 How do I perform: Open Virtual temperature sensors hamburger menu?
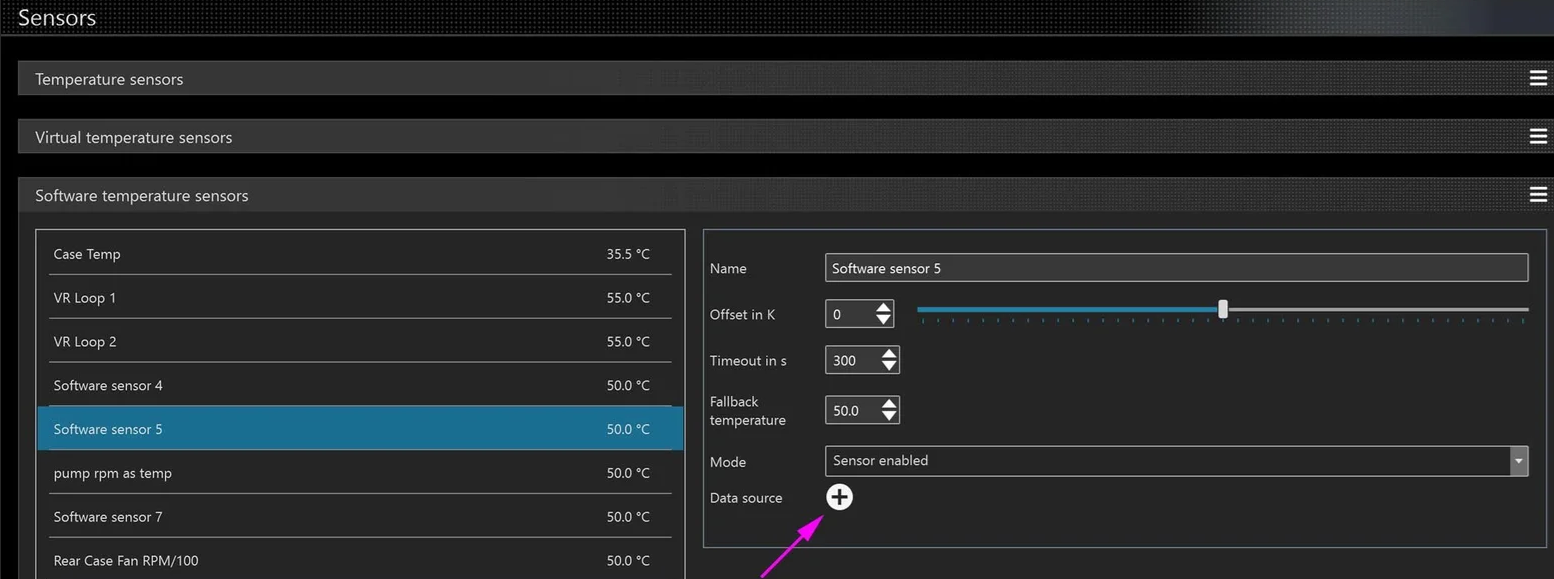pos(1538,137)
